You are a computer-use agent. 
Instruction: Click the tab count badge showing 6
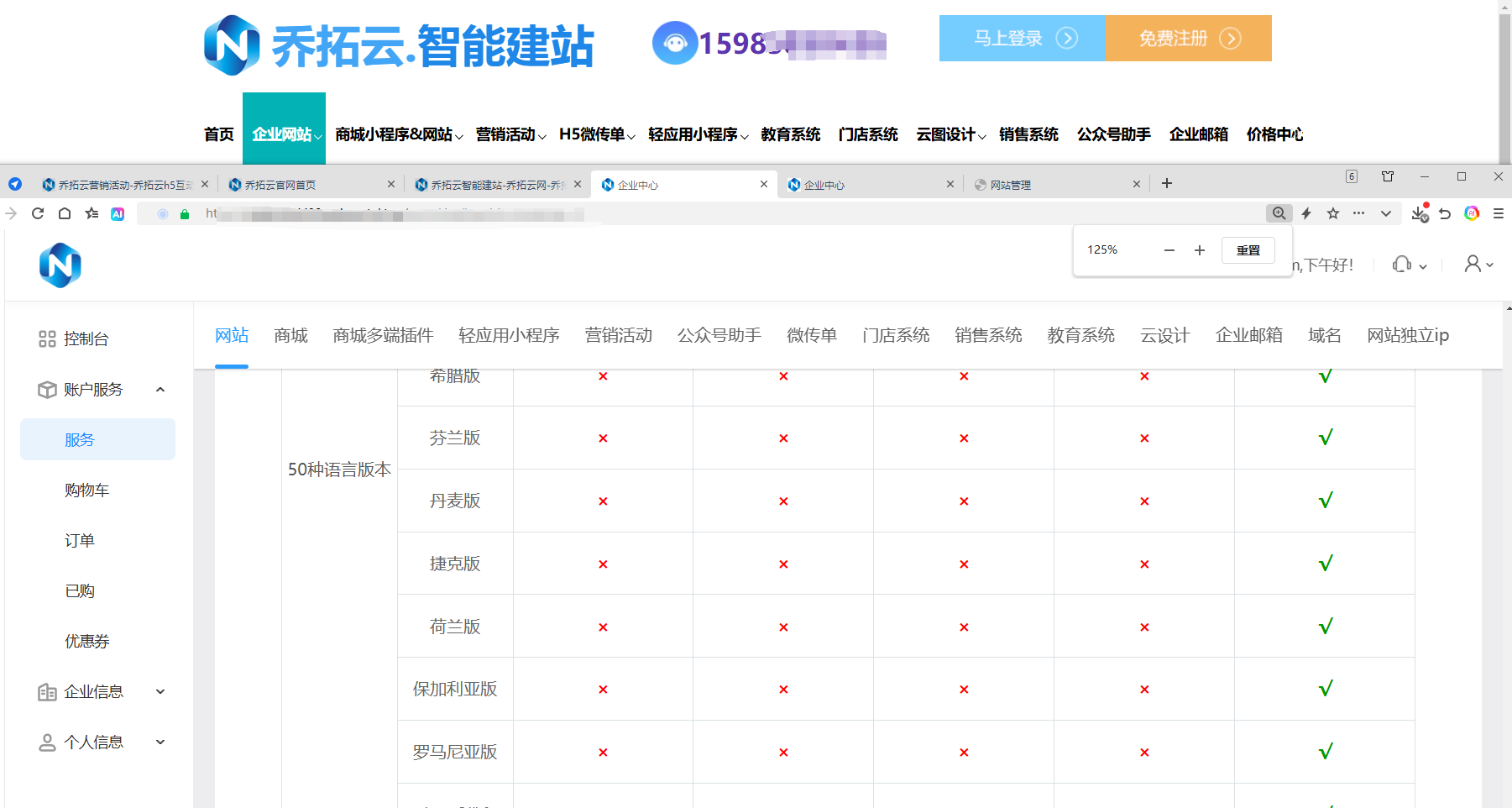click(x=1352, y=176)
